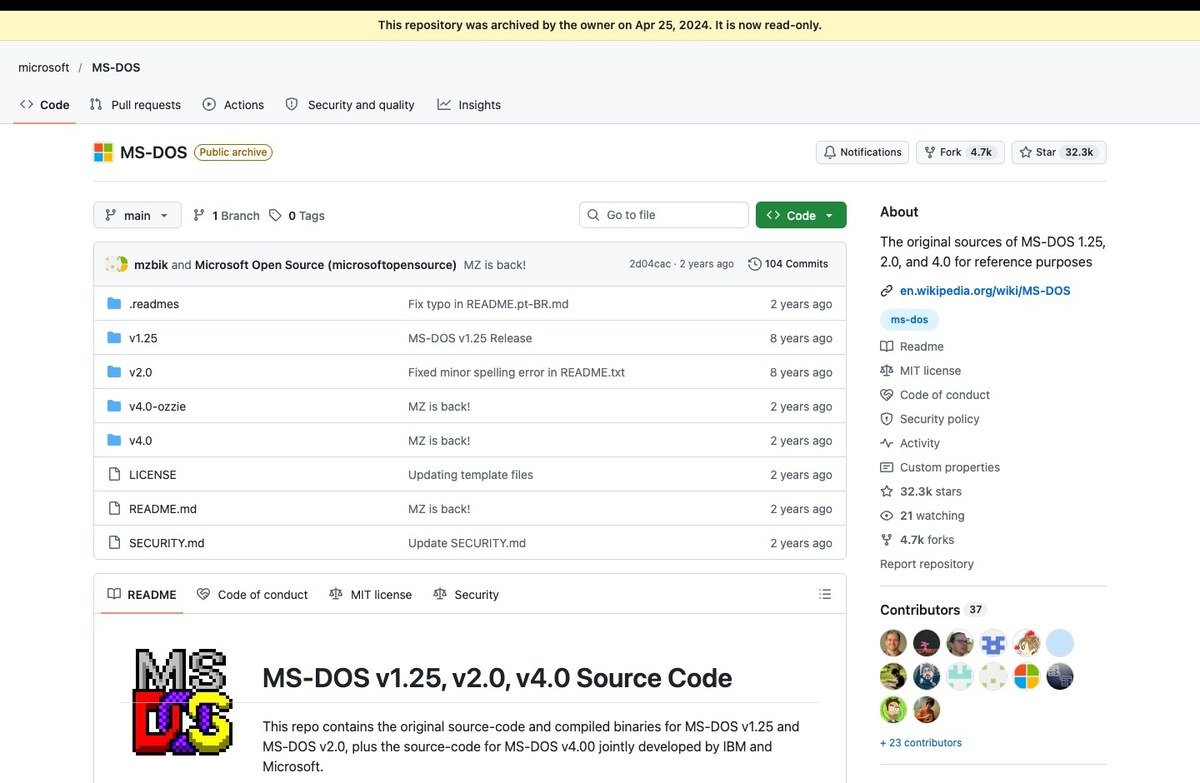The height and width of the screenshot is (783, 1200).
Task: Open mzbik author profile link
Action: coord(150,264)
